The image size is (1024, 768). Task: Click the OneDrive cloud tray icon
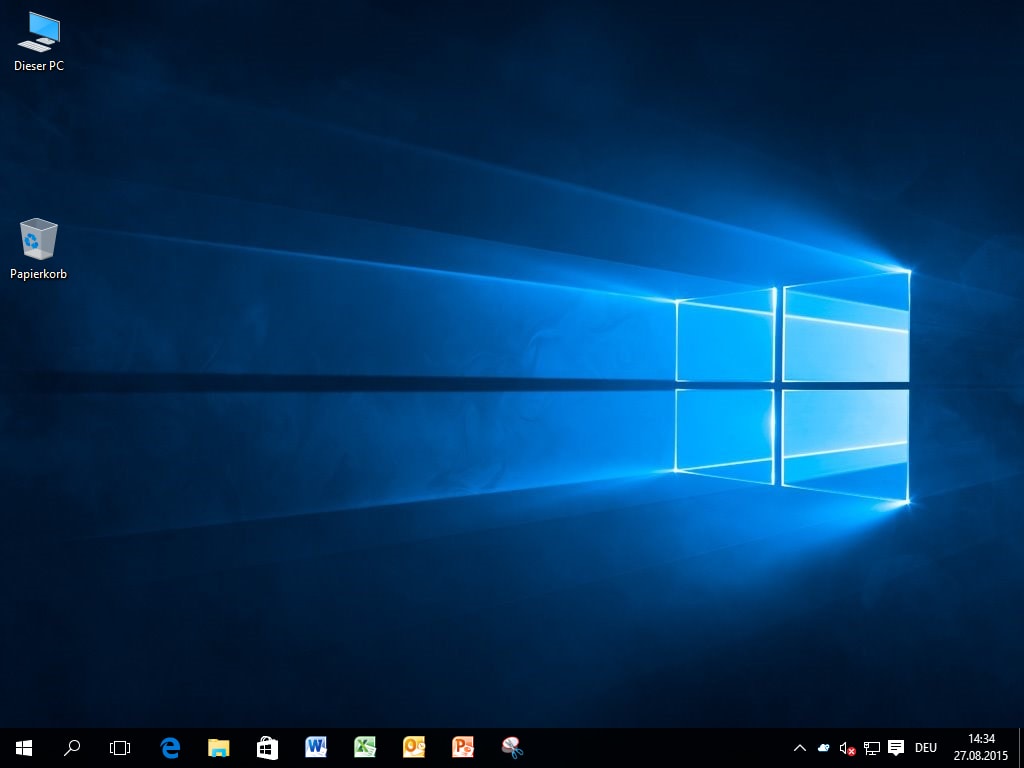pyautogui.click(x=824, y=748)
